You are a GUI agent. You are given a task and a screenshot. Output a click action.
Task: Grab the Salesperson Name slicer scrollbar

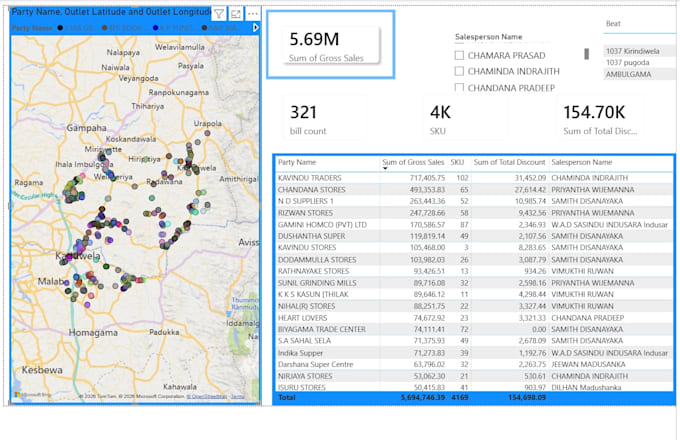click(586, 54)
